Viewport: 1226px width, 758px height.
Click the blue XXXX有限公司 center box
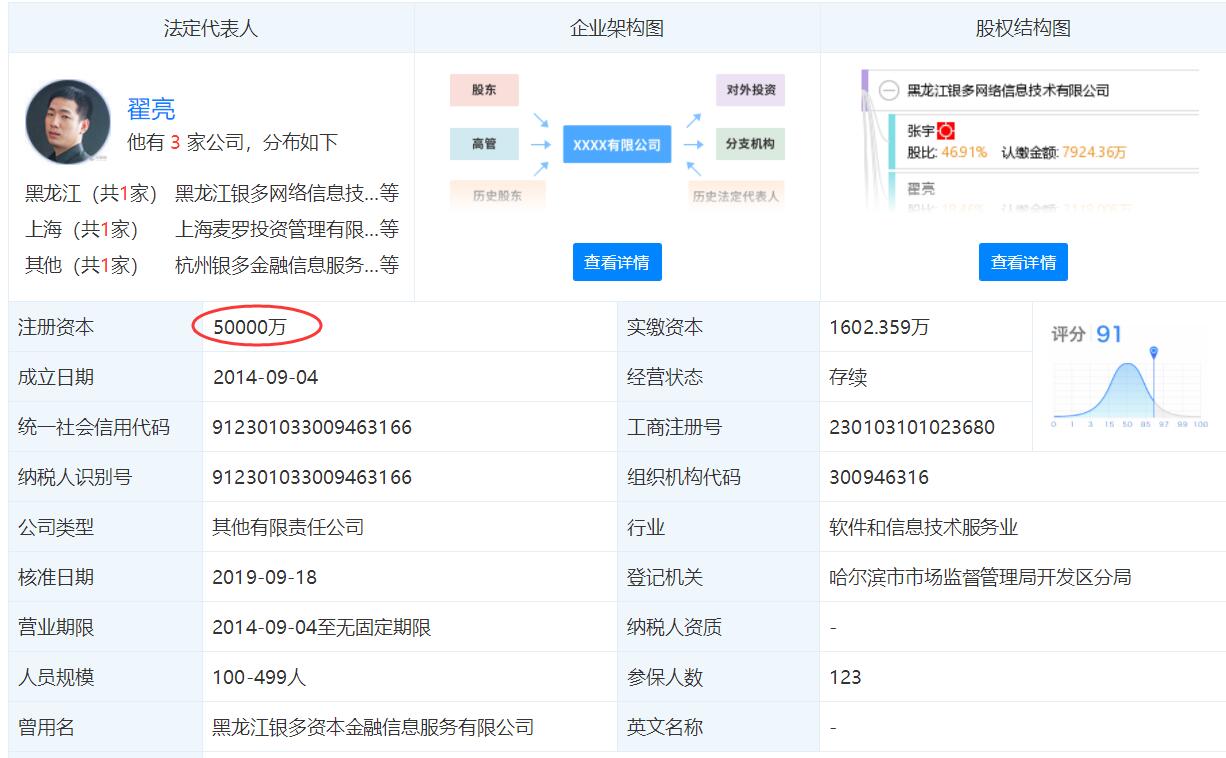[x=616, y=145]
